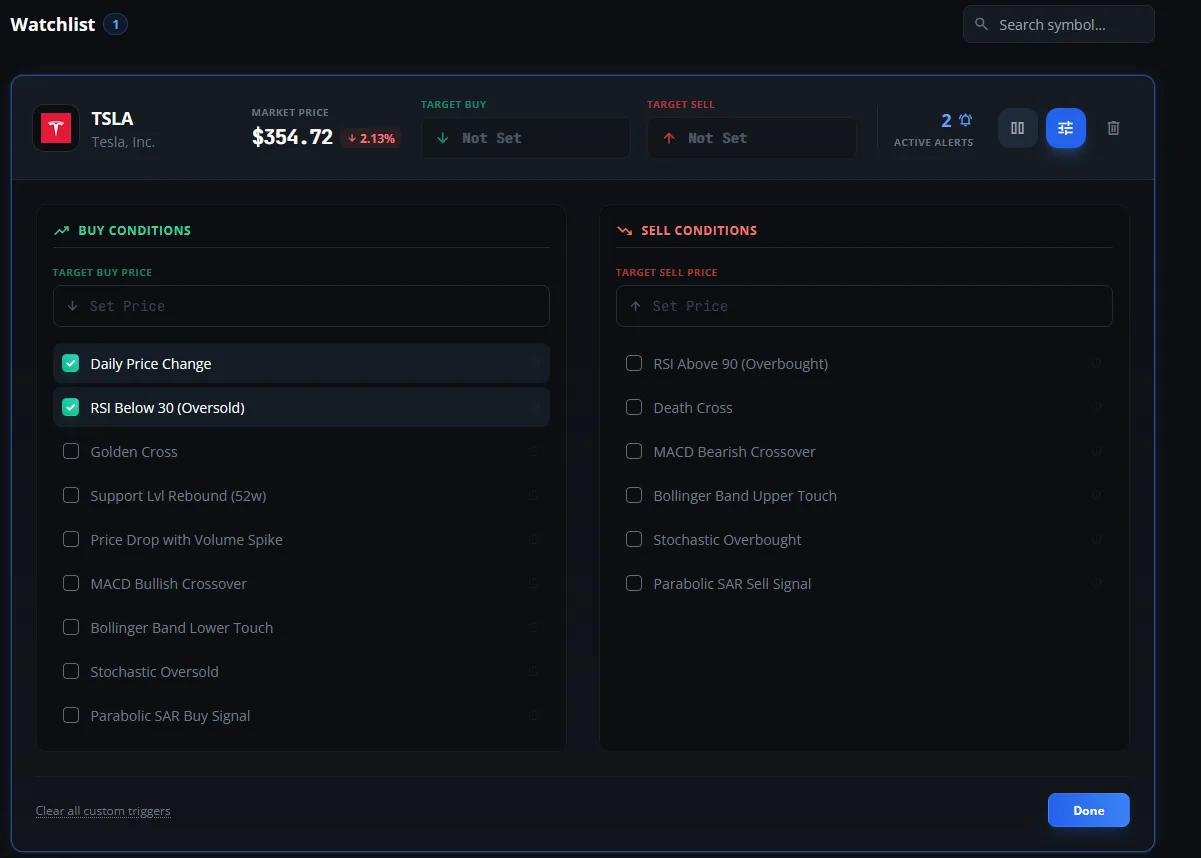Viewport: 1201px width, 858px height.
Task: Enable Price Drop with Volume Spike
Action: click(71, 539)
